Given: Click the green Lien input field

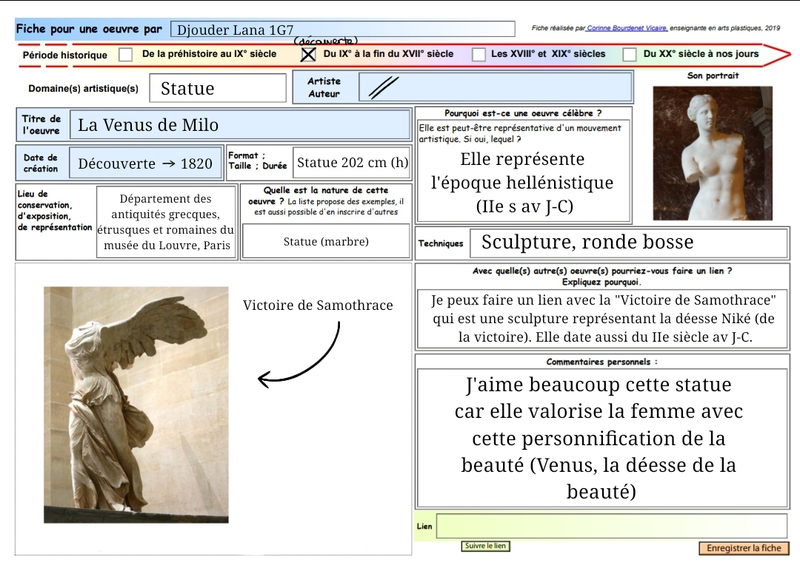Looking at the screenshot, I should [611, 526].
